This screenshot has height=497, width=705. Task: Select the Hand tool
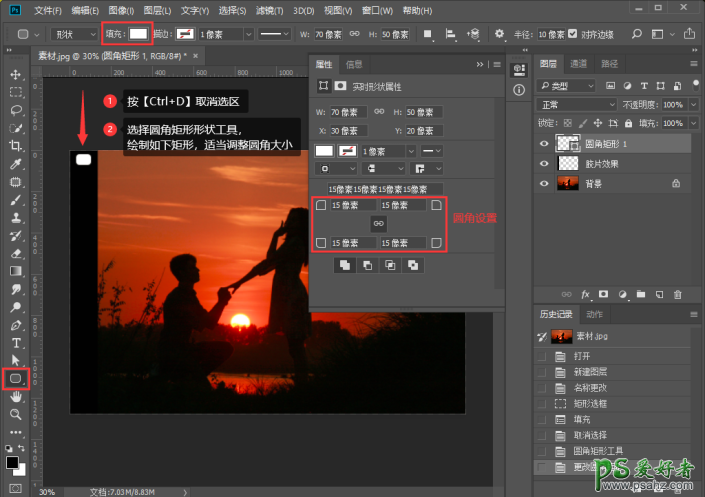tap(16, 397)
